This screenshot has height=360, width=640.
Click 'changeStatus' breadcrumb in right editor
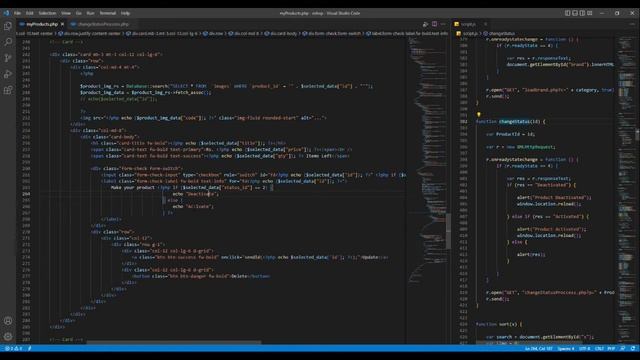coord(499,33)
